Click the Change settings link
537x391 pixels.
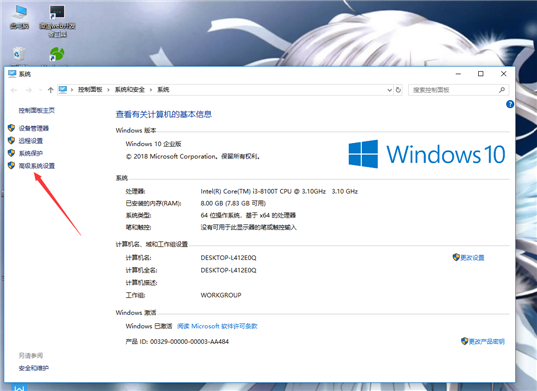pyautogui.click(x=472, y=258)
